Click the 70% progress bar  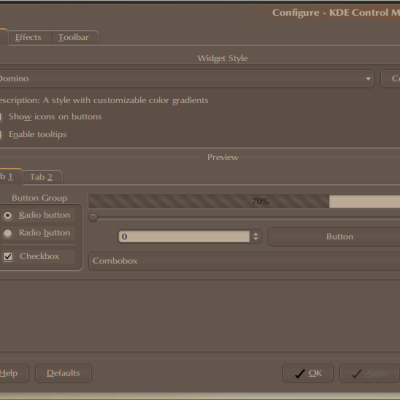pyautogui.click(x=244, y=201)
